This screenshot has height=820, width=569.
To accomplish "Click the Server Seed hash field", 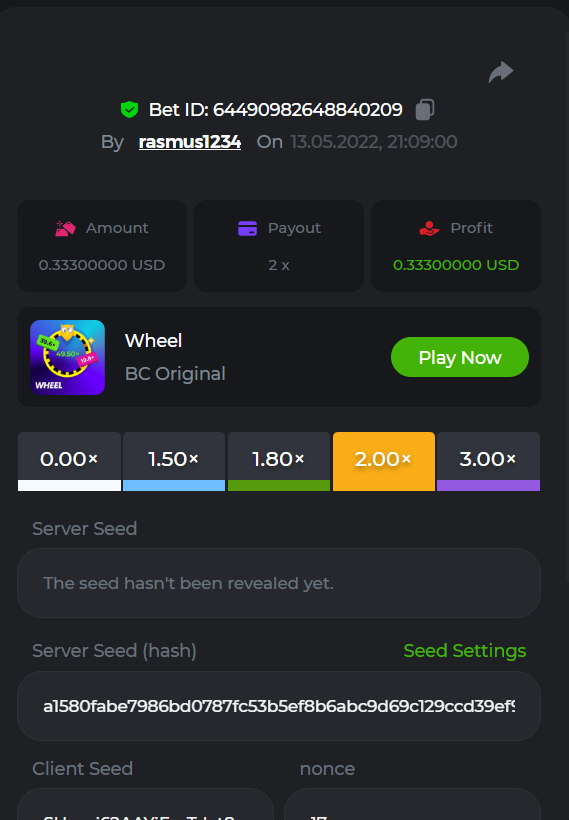I will [x=279, y=706].
